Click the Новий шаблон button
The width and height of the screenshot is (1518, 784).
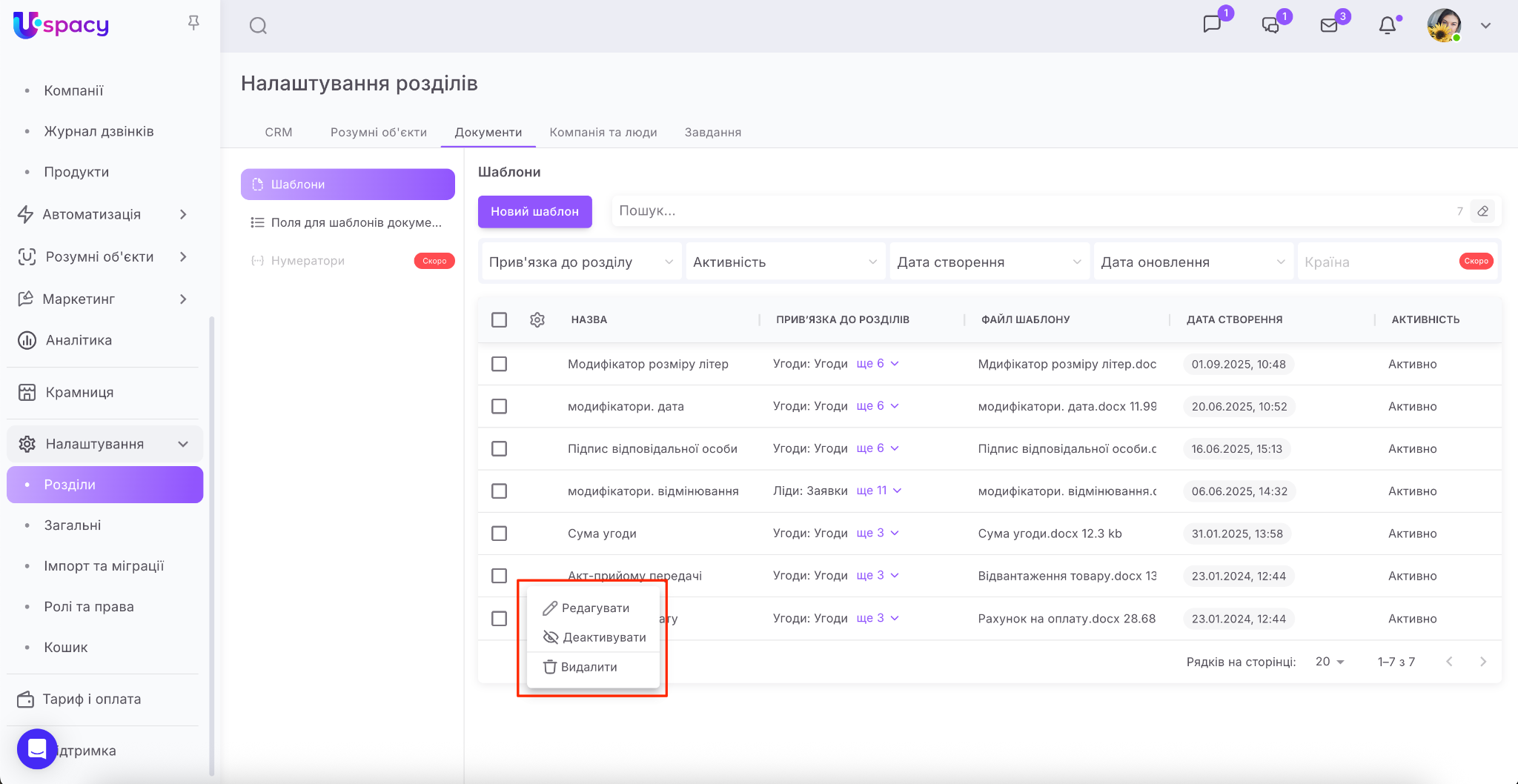(x=534, y=211)
